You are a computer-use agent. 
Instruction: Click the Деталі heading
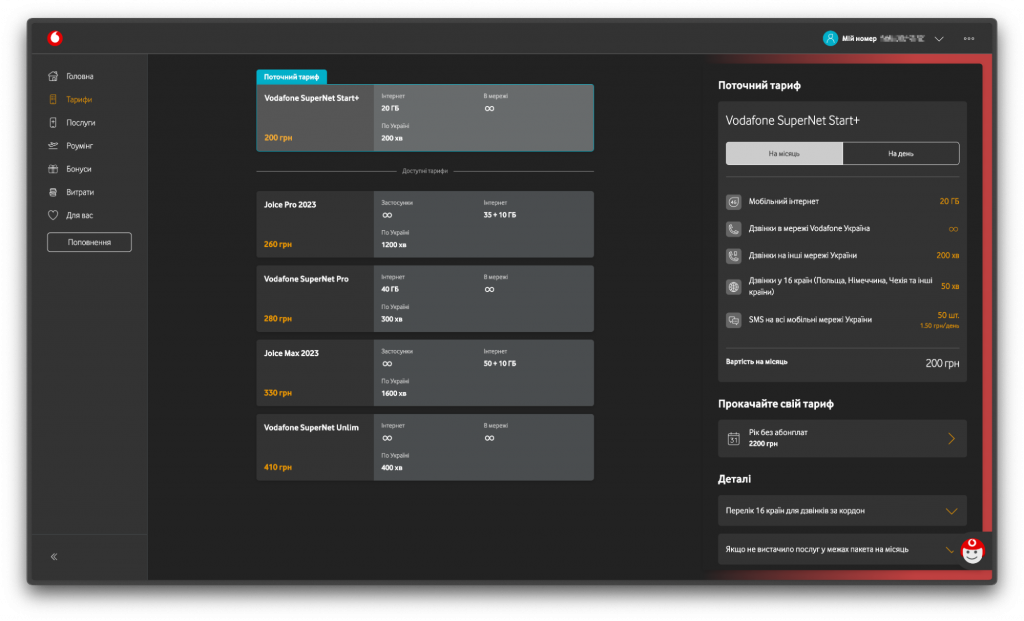(x=735, y=479)
